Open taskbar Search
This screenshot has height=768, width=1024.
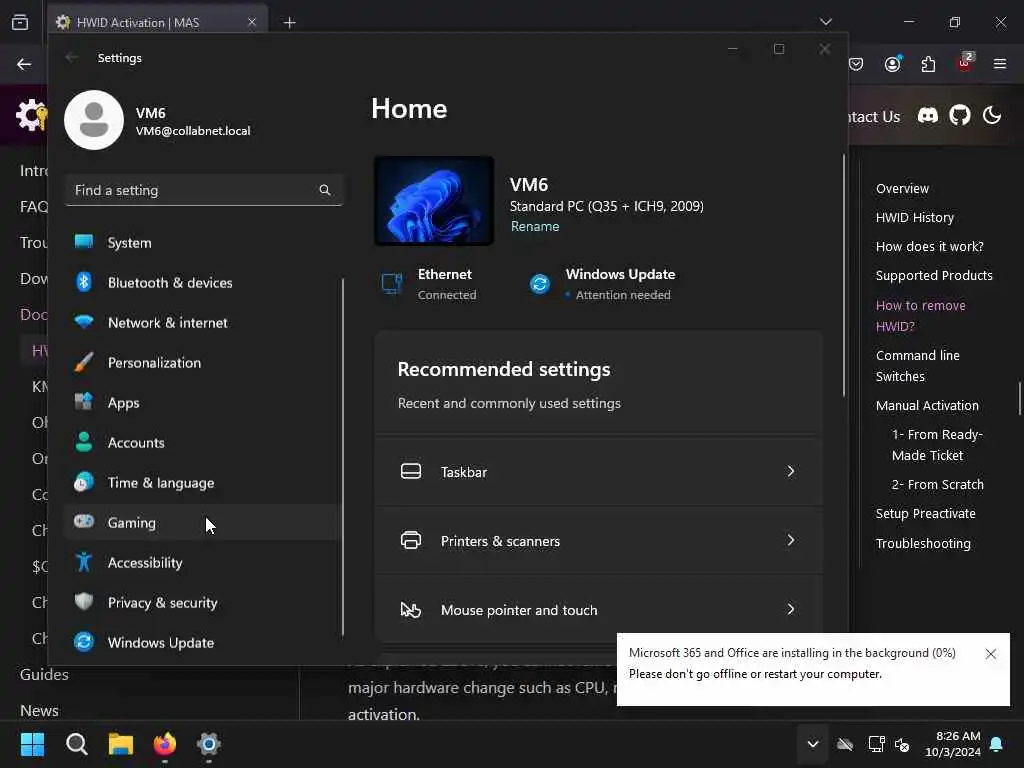pos(77,744)
